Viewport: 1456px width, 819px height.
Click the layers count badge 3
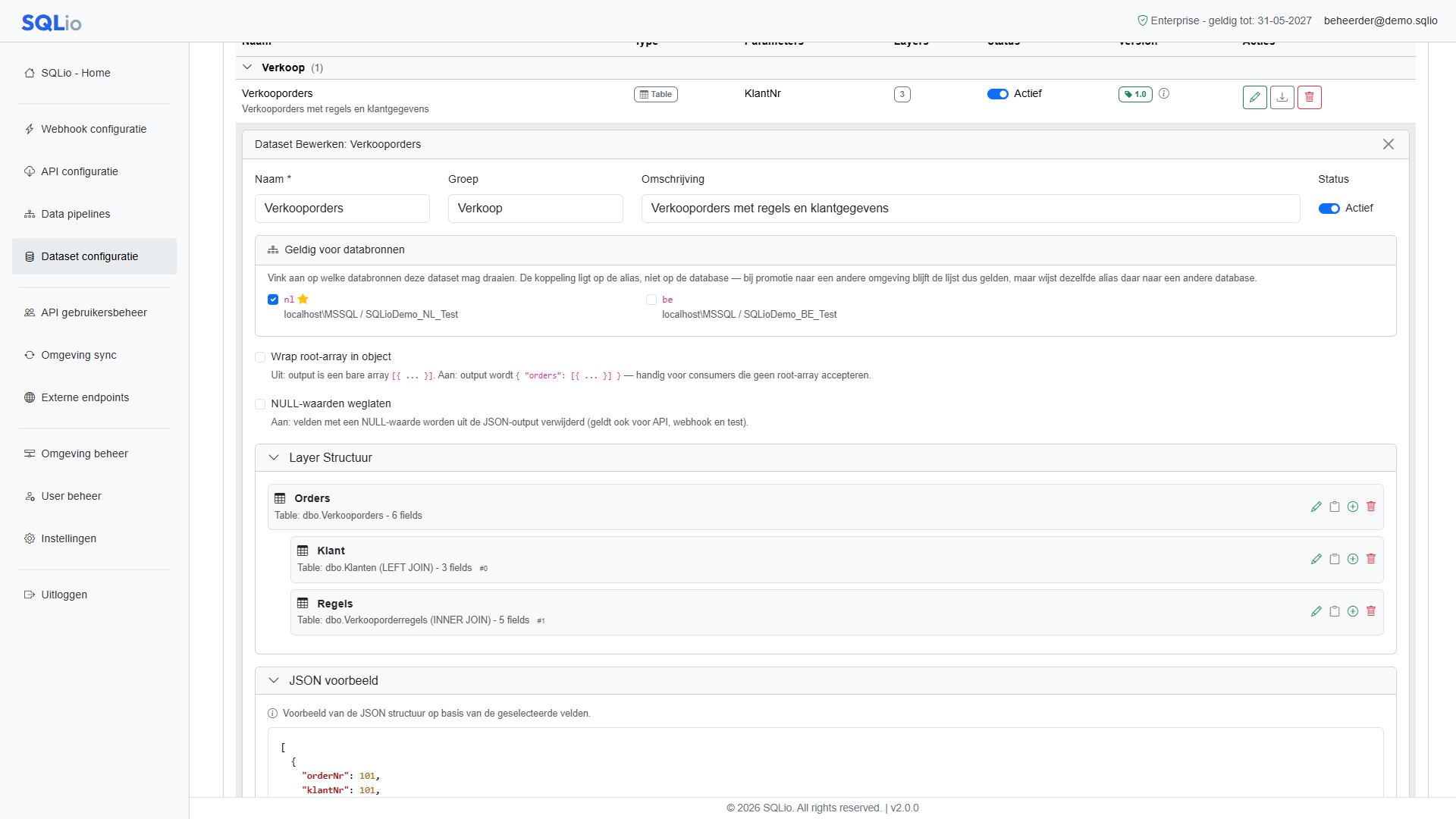point(902,94)
